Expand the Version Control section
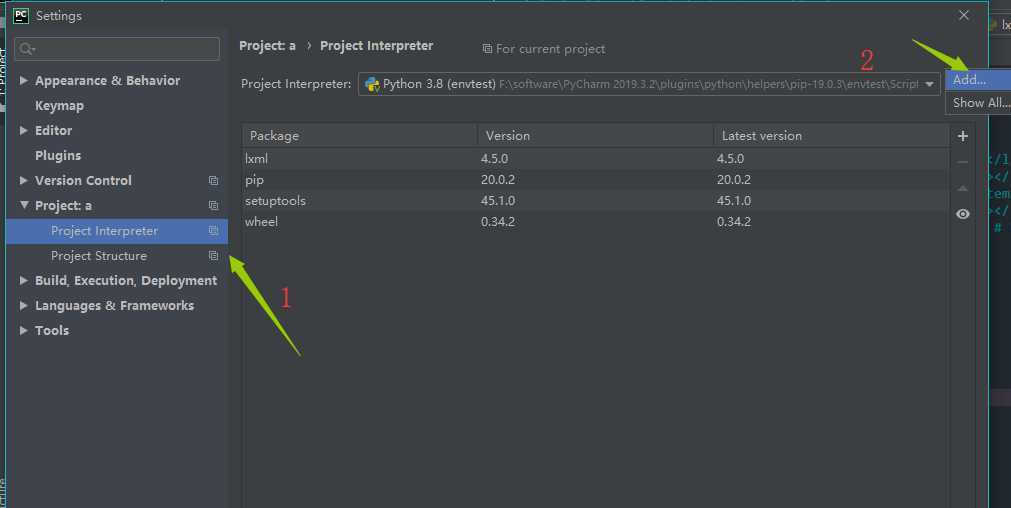The image size is (1011, 508). pyautogui.click(x=24, y=181)
